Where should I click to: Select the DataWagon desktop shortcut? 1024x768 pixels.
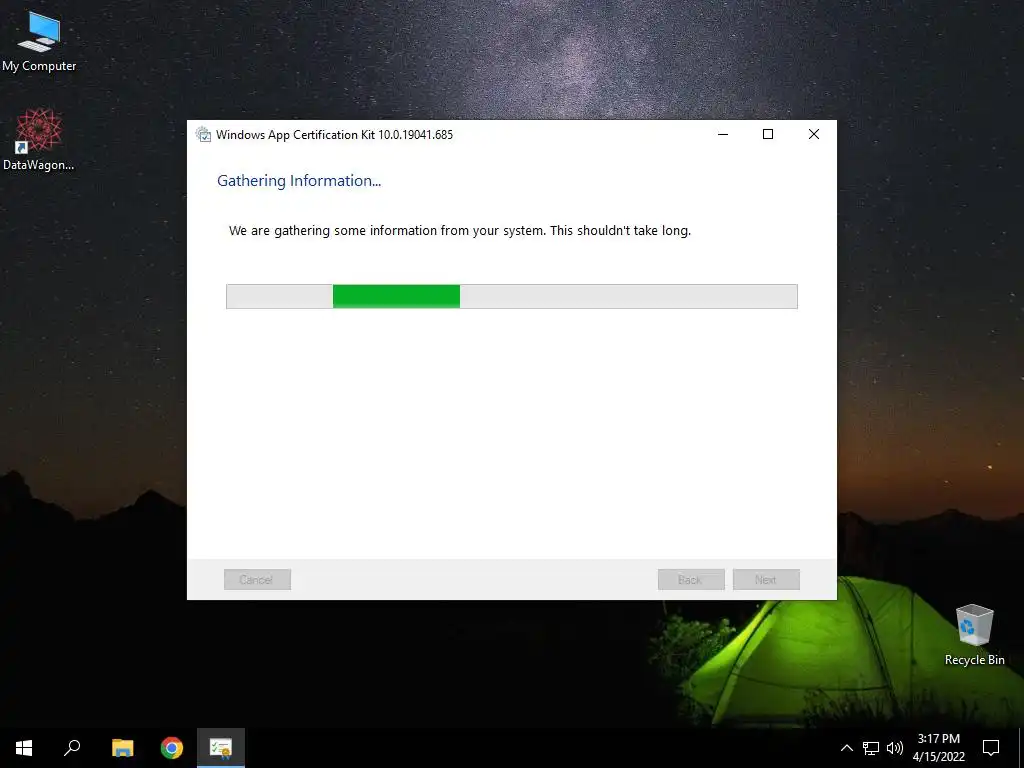tap(39, 140)
